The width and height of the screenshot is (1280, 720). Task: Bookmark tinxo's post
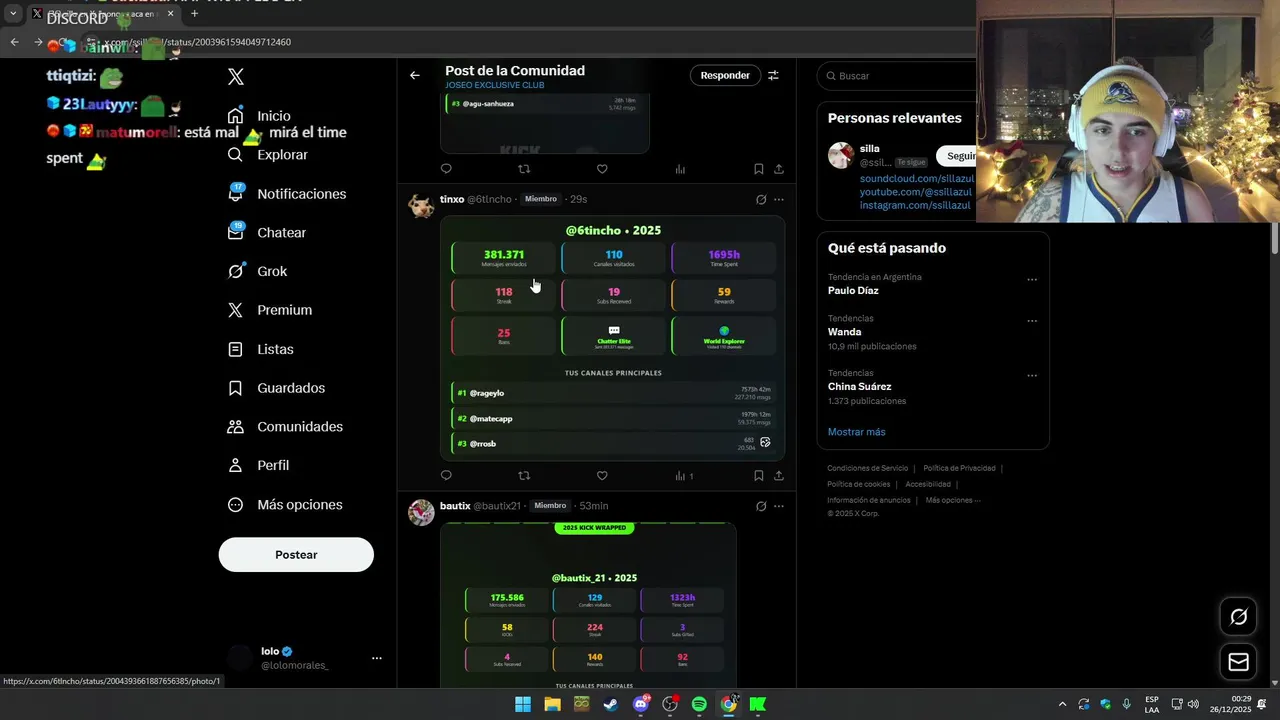point(759,476)
